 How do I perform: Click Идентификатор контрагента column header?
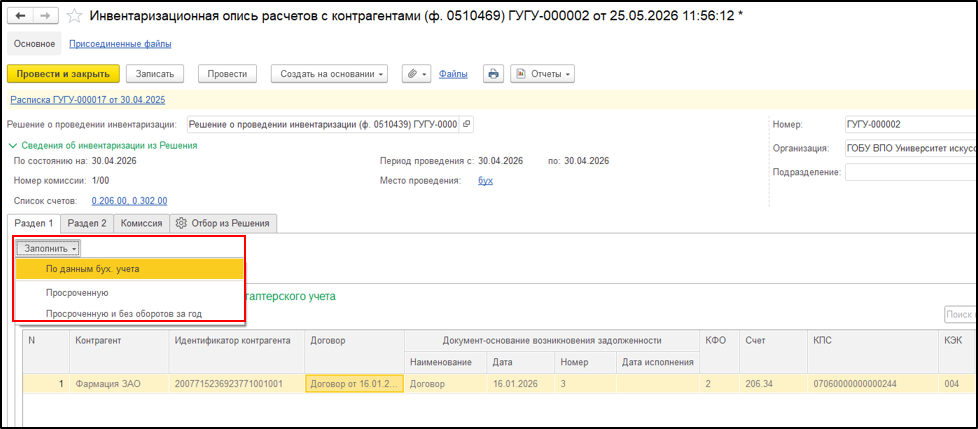236,351
